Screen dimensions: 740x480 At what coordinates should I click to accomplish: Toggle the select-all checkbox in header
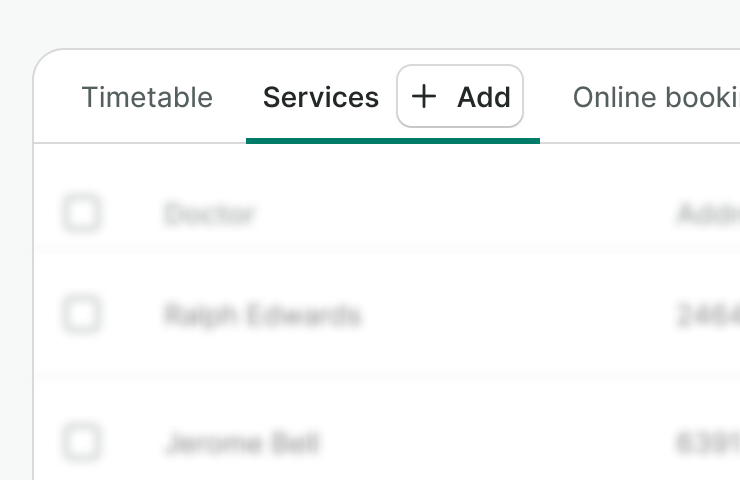click(82, 213)
